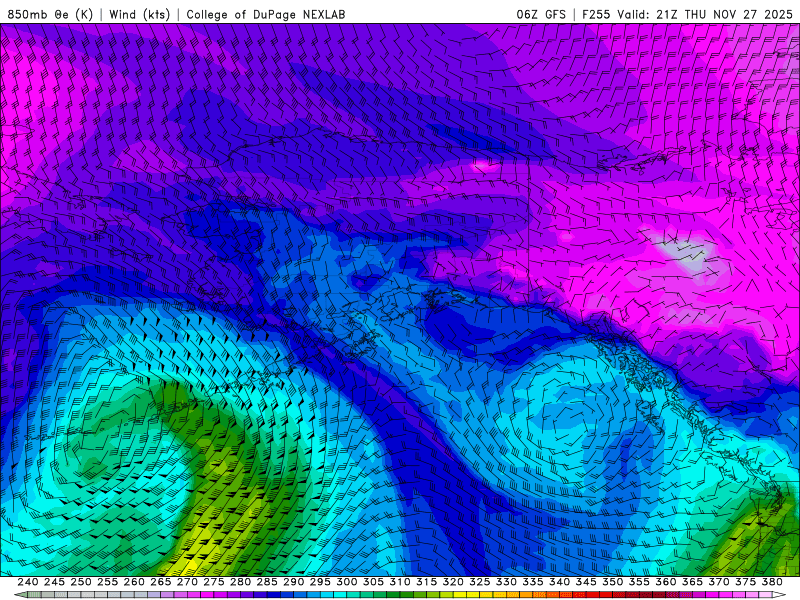Click the 330 legend label

pos(506,582)
